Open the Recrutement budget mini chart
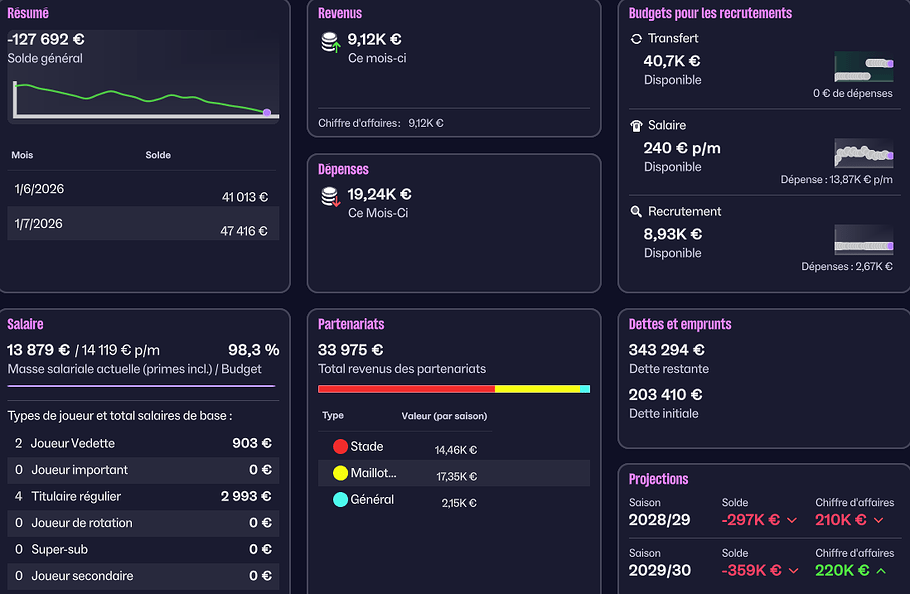 coord(864,240)
